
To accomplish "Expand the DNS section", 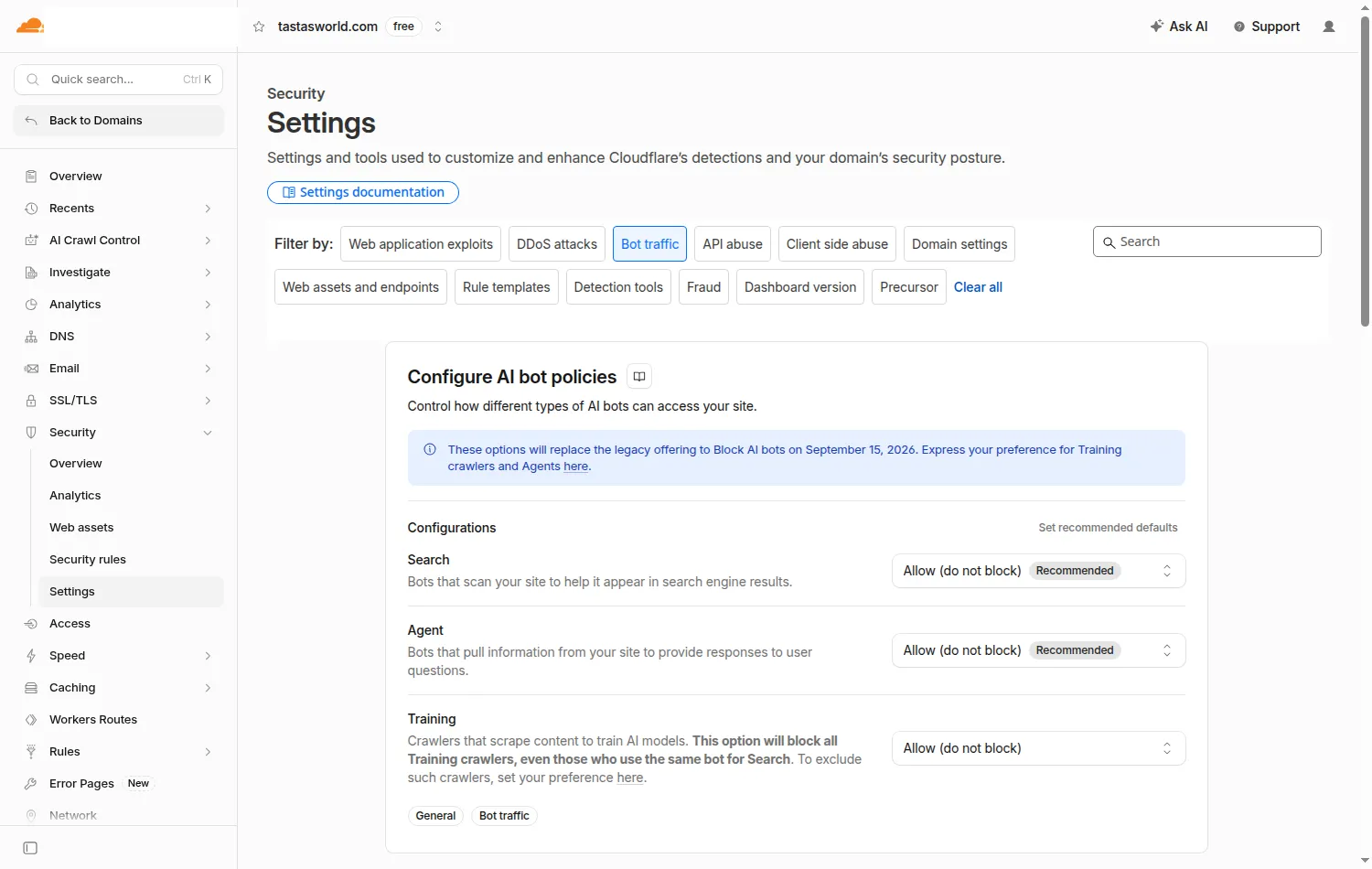I will pyautogui.click(x=208, y=337).
